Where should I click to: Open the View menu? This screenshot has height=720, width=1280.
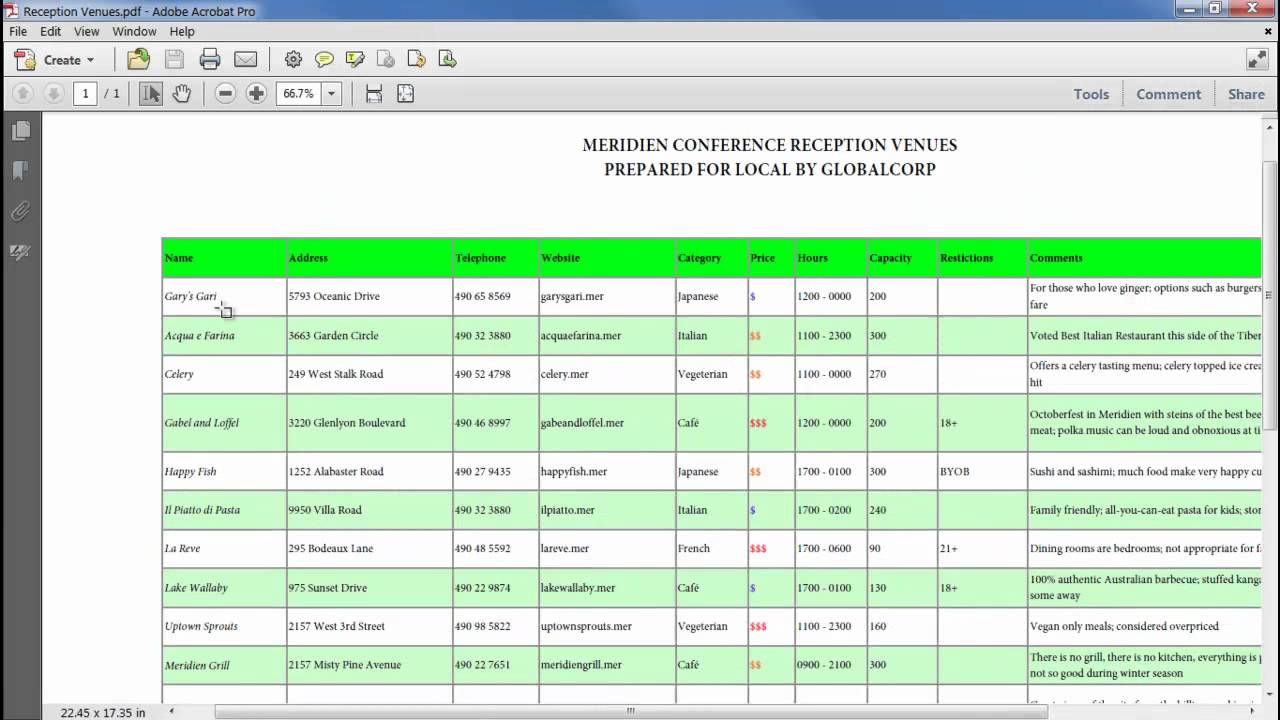[x=87, y=31]
